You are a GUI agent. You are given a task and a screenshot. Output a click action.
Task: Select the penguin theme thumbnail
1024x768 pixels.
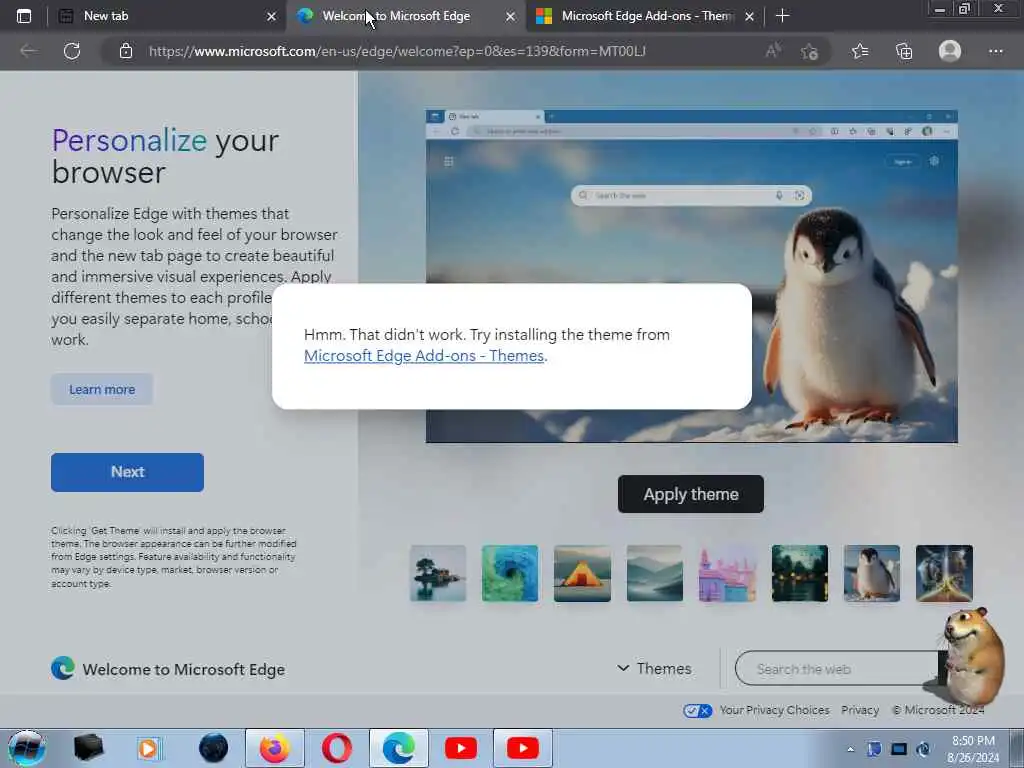coord(872,573)
